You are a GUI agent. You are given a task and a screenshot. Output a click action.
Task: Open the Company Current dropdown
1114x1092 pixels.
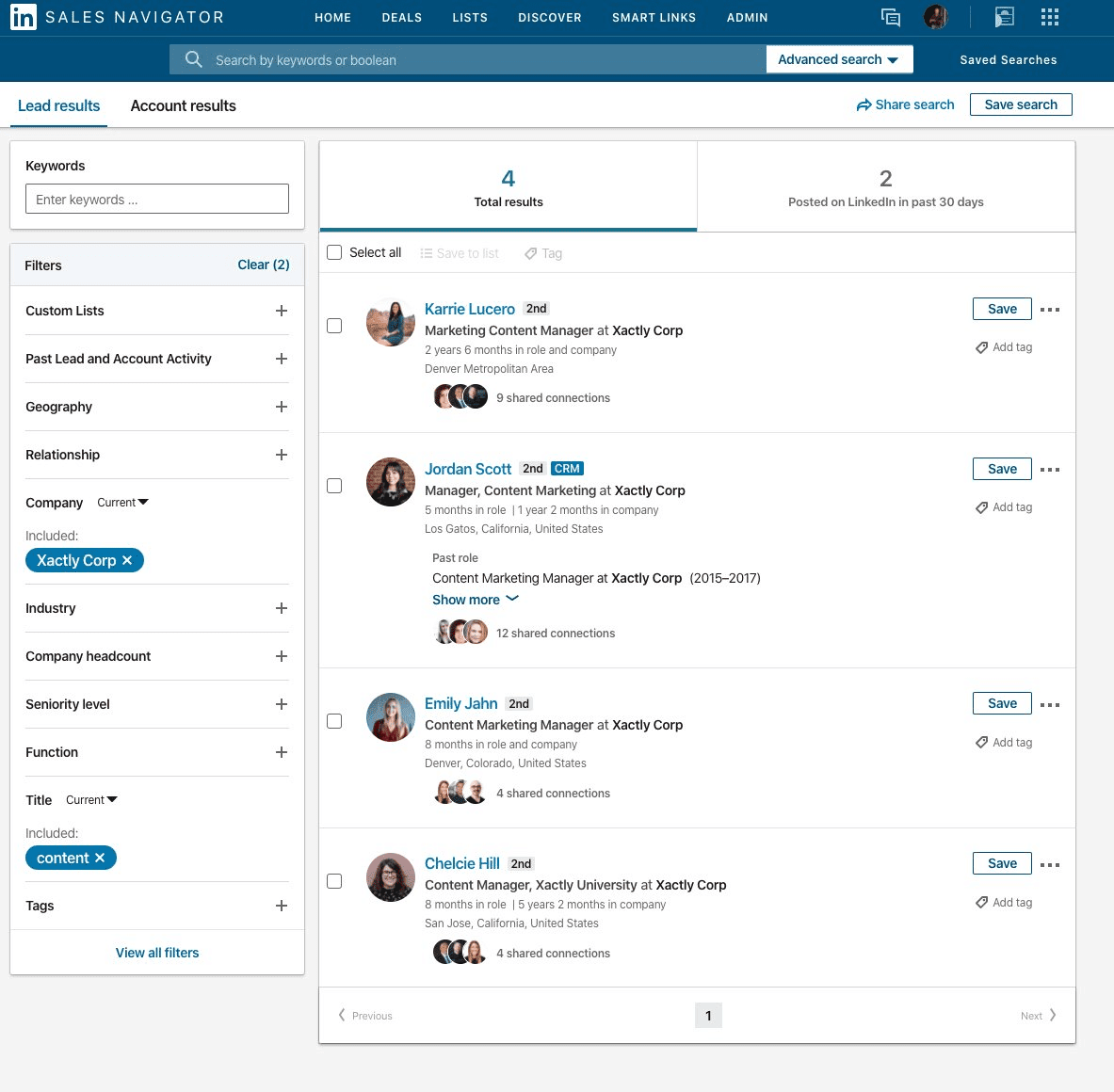tap(122, 503)
